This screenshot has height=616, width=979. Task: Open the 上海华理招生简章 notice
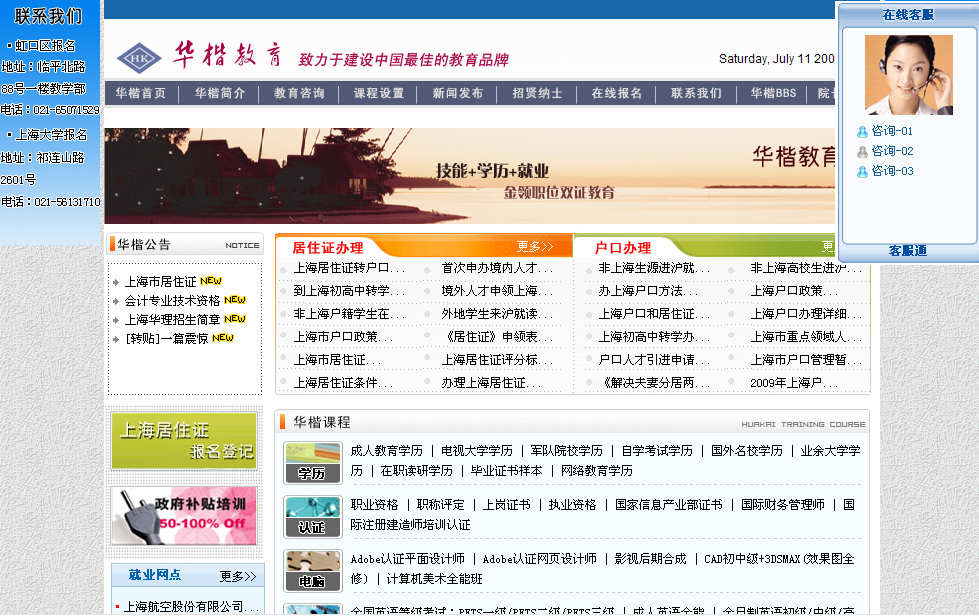point(172,320)
